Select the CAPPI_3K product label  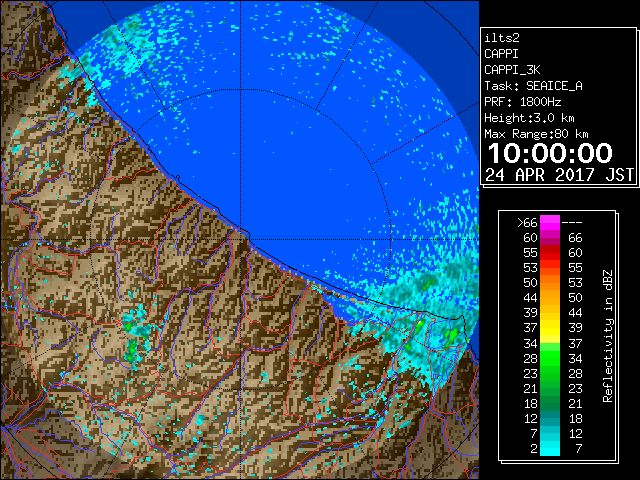pos(512,70)
